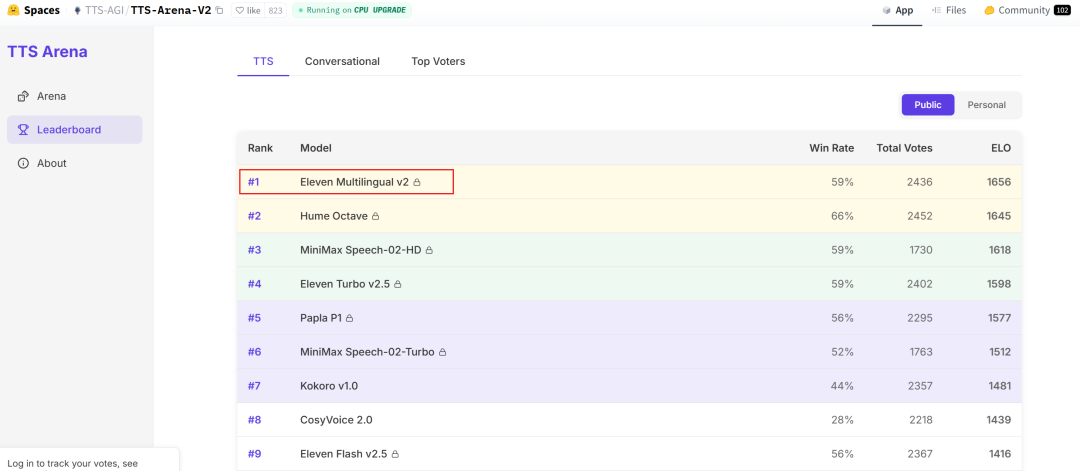Click the About info icon
This screenshot has height=471, width=1080.
click(x=23, y=163)
